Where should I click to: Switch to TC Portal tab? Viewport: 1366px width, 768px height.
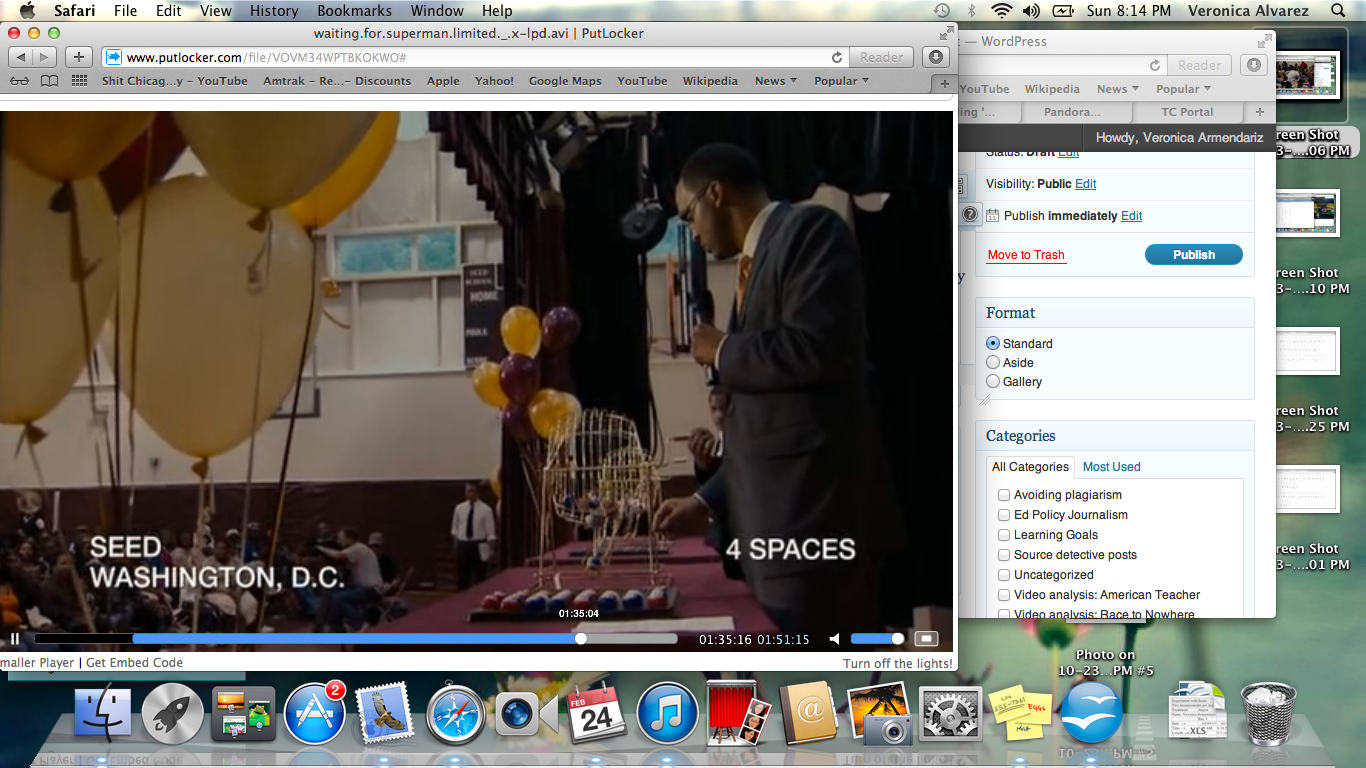click(1187, 112)
